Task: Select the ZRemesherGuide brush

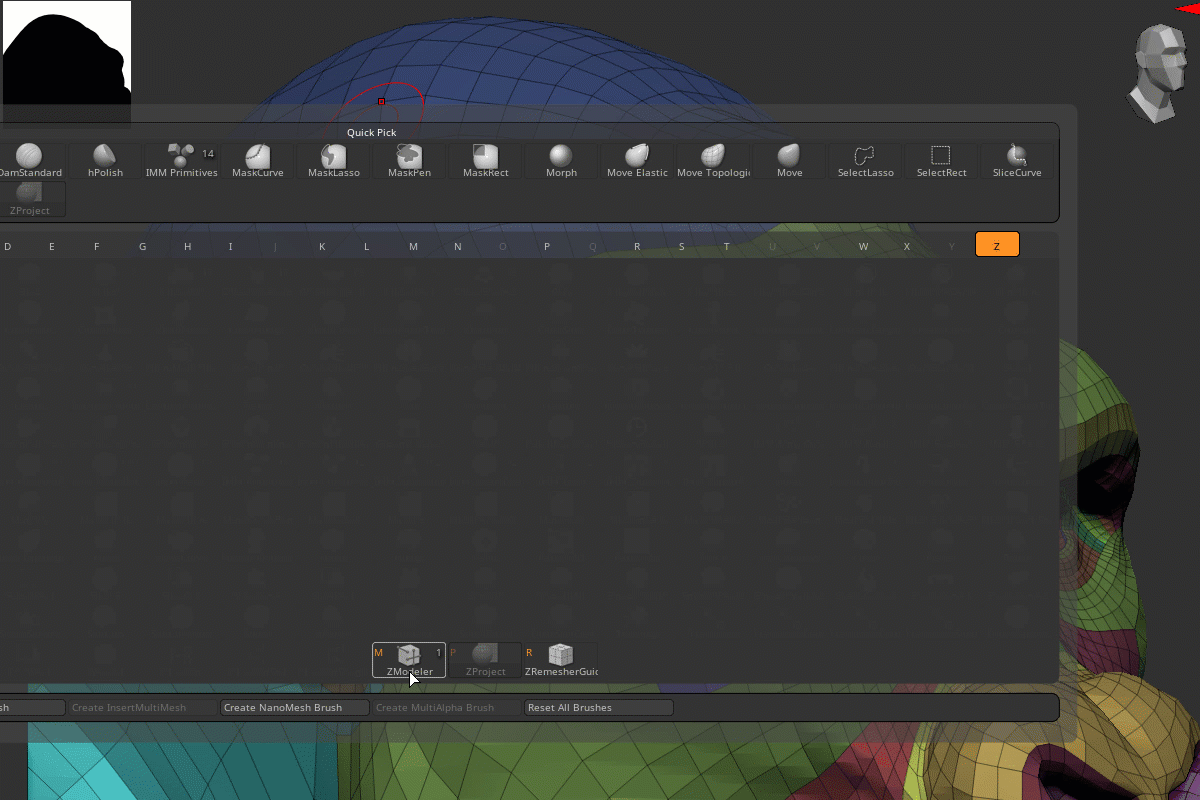Action: [561, 660]
